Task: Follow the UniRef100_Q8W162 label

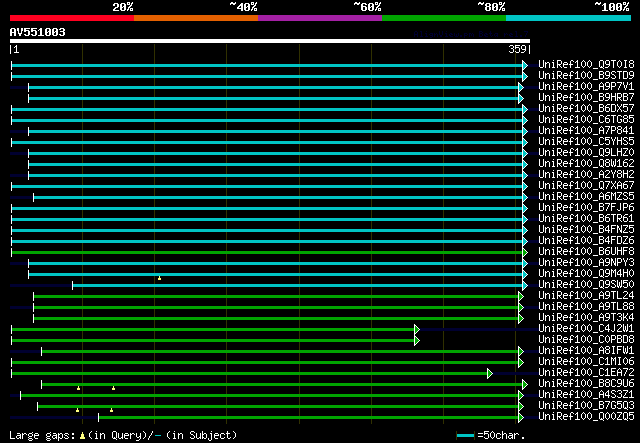Action: point(586,164)
